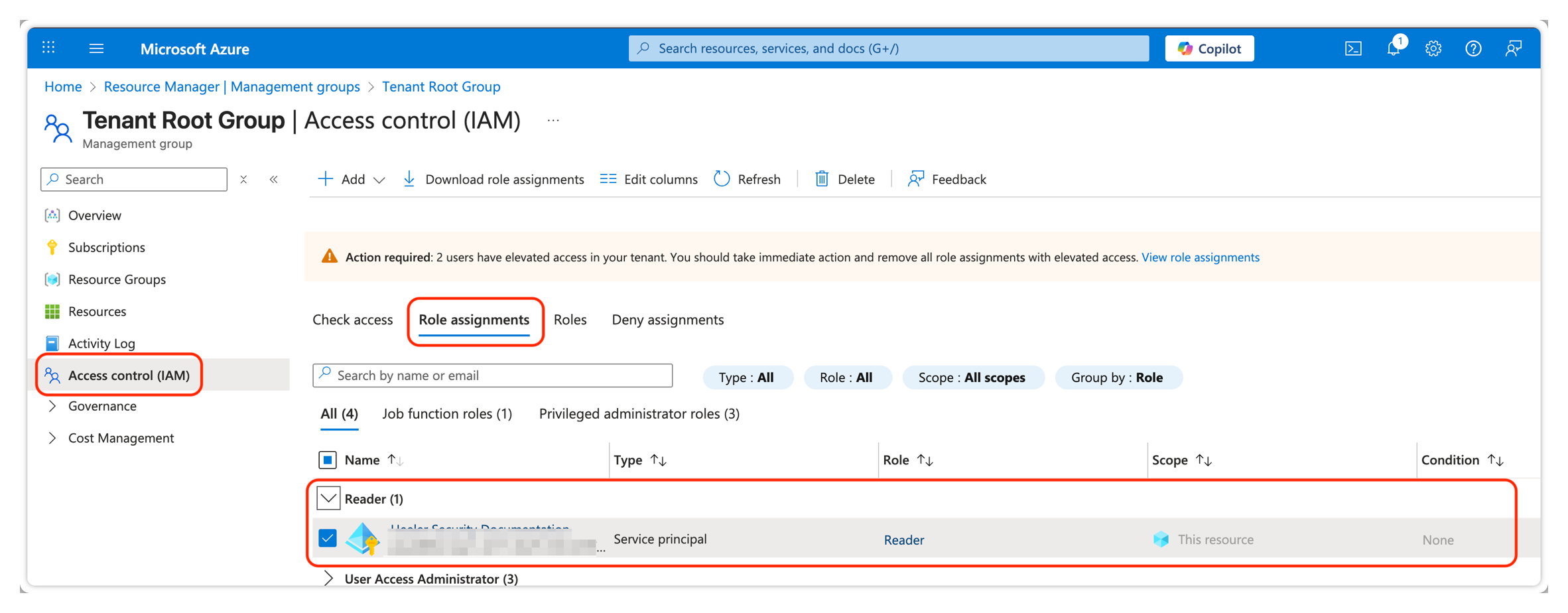Open the Scope : All scopes filter
This screenshot has width=1568, height=613.
click(x=972, y=377)
